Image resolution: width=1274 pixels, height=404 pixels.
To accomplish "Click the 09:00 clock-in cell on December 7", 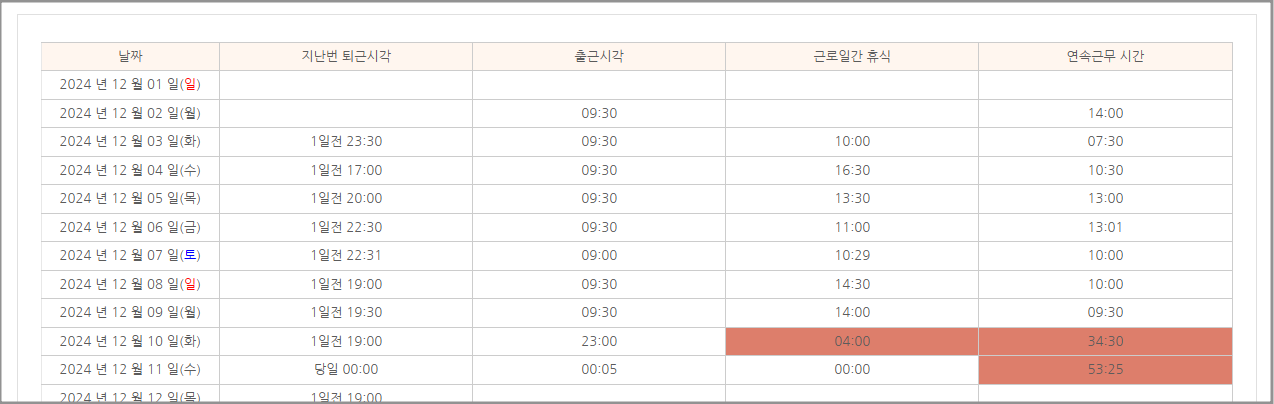I will 599,256.
